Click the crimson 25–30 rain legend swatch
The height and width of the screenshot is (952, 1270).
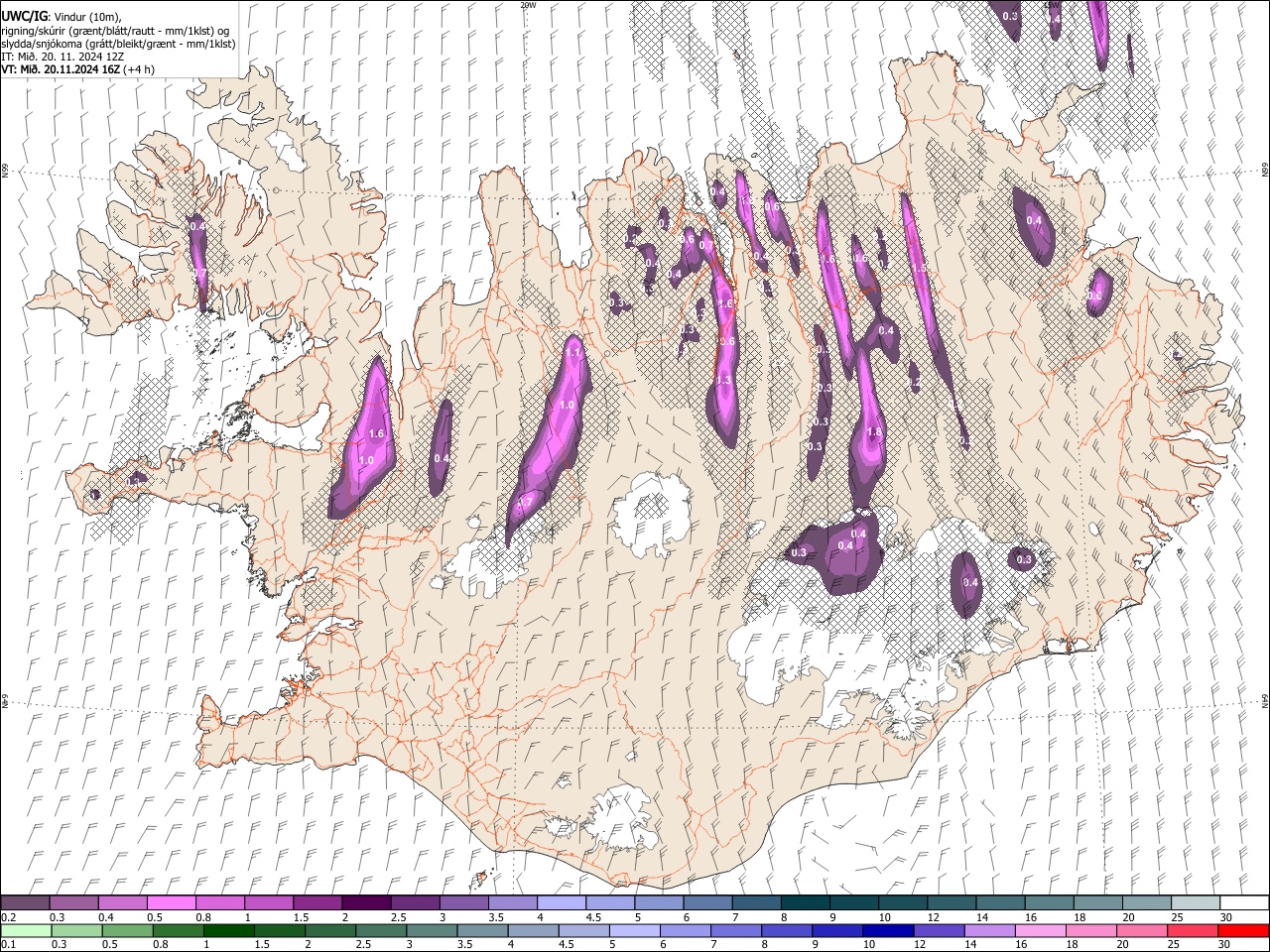pyautogui.click(x=1192, y=930)
